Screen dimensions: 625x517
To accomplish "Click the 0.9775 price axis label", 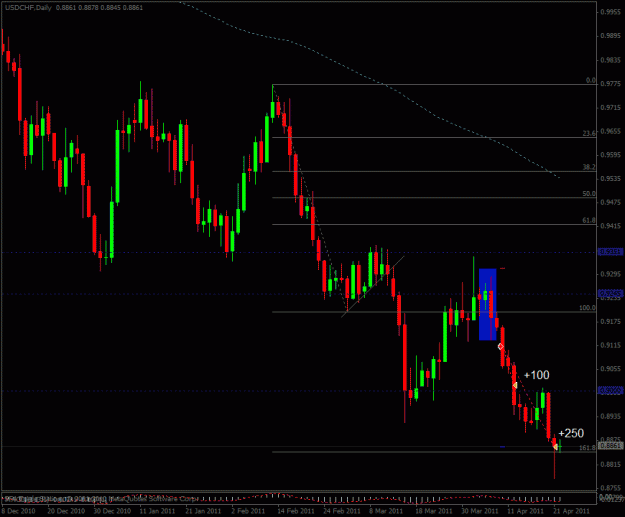I will (611, 84).
